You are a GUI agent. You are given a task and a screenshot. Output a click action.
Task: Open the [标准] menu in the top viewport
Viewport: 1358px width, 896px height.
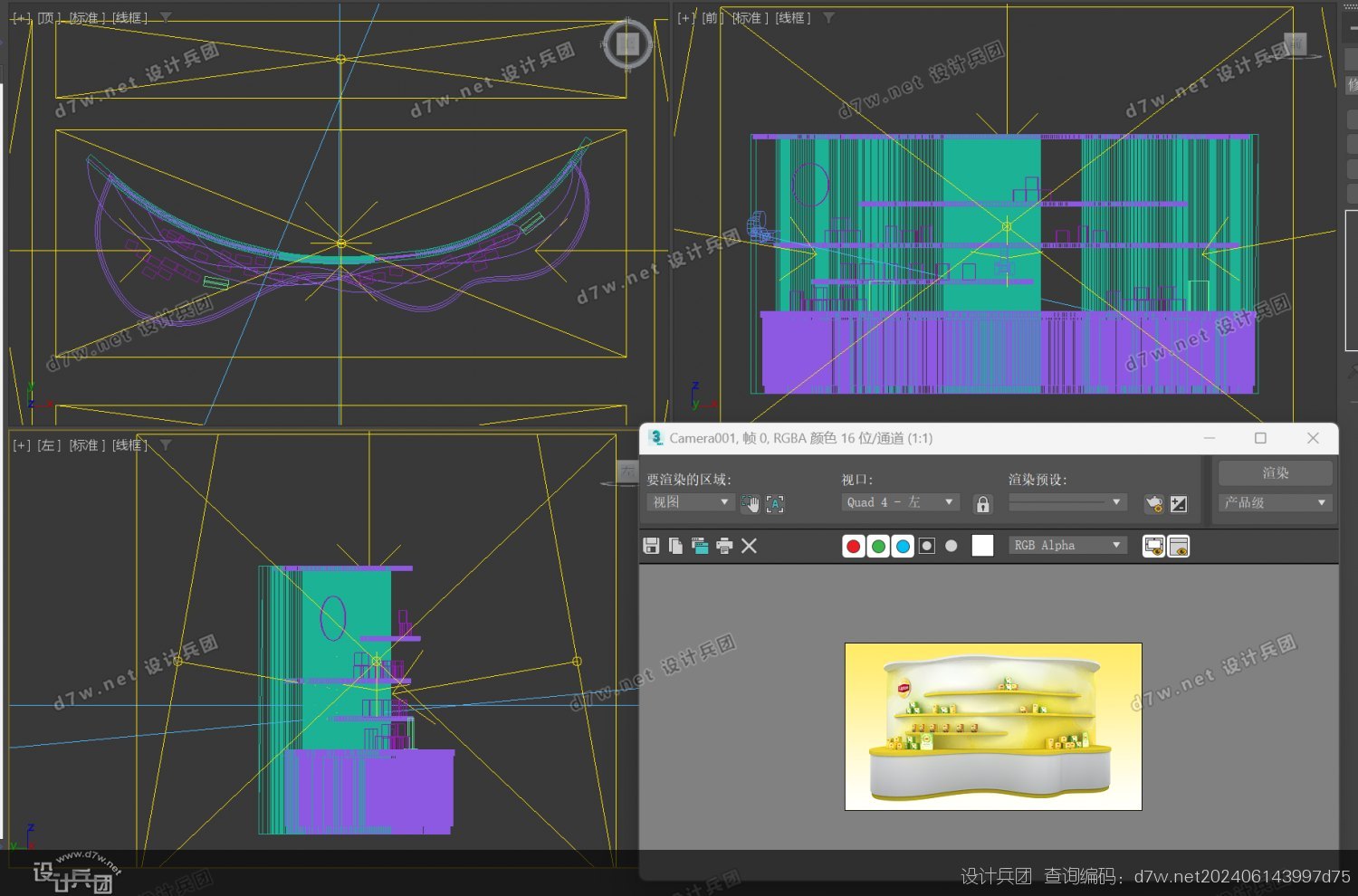[x=88, y=18]
